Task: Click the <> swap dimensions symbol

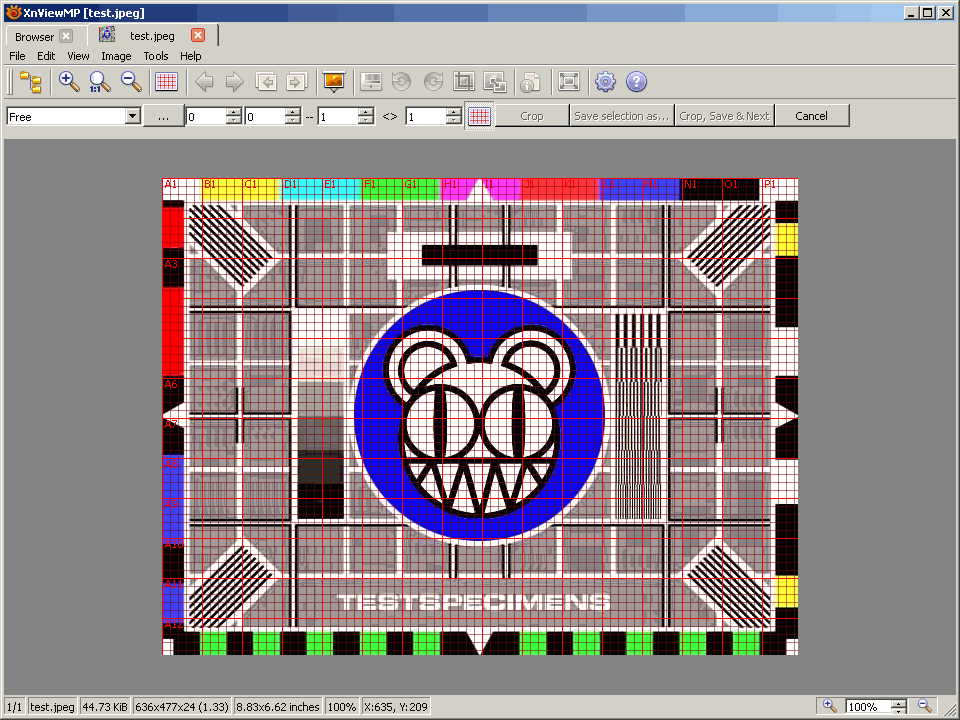Action: [x=390, y=116]
